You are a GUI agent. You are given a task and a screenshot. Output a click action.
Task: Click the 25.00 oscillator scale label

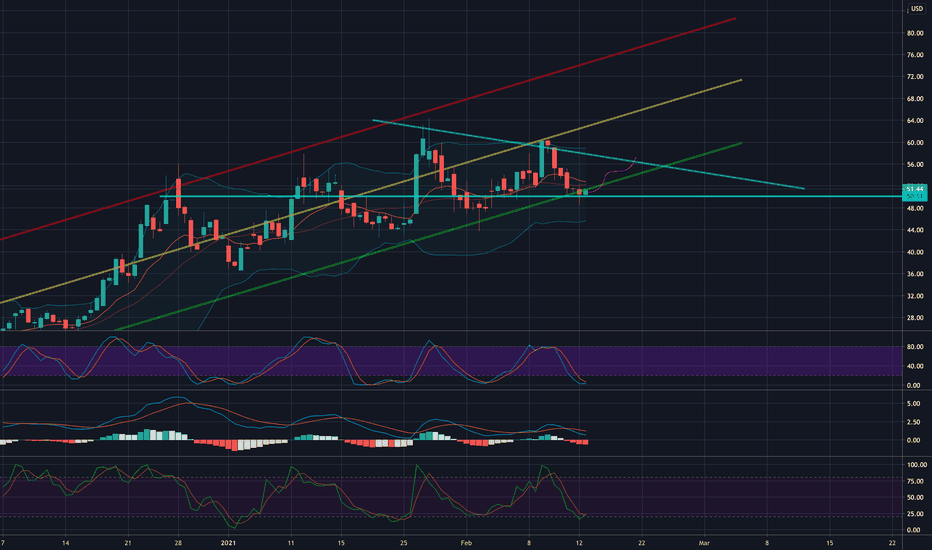(x=915, y=514)
